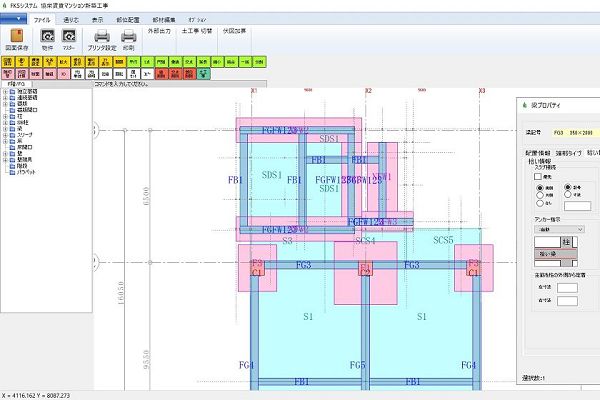600x400 pixels.
Task: Expand the 床 tree node
Action: [x=5, y=141]
